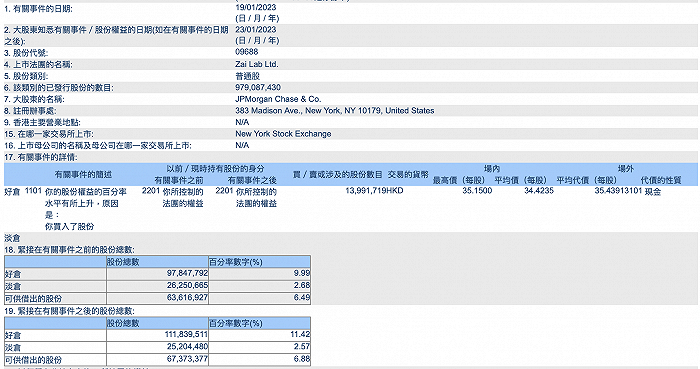Click event code 1101 in the details row
Viewport: 700px width, 369px height.
tap(33, 191)
